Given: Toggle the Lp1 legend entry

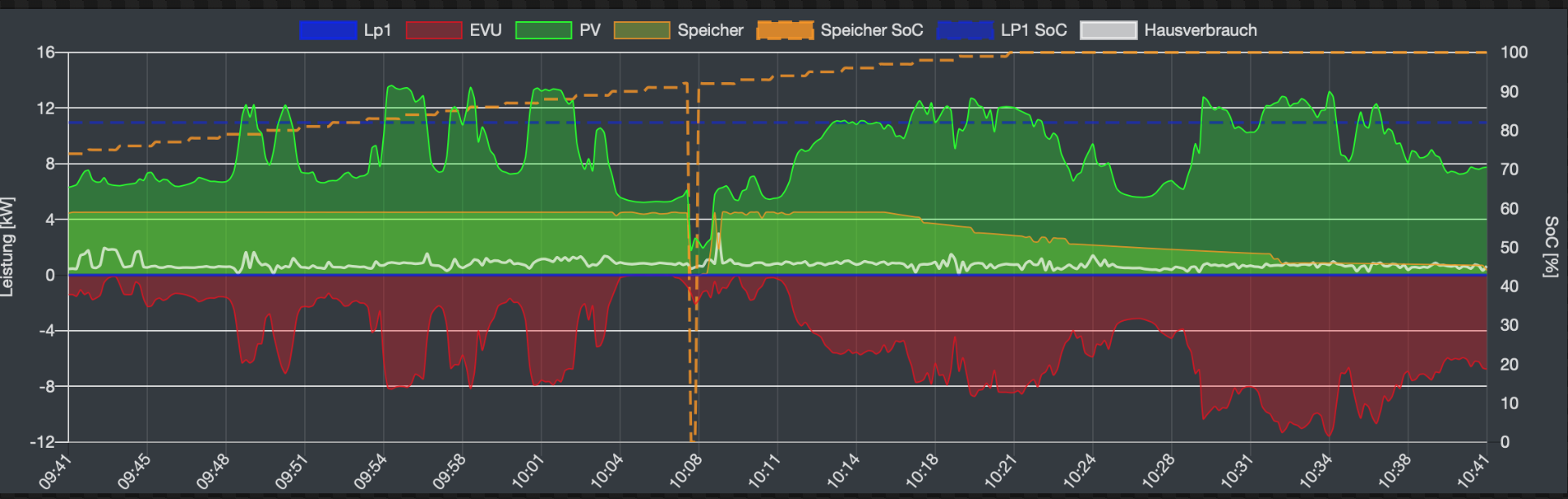Looking at the screenshot, I should pos(377,30).
